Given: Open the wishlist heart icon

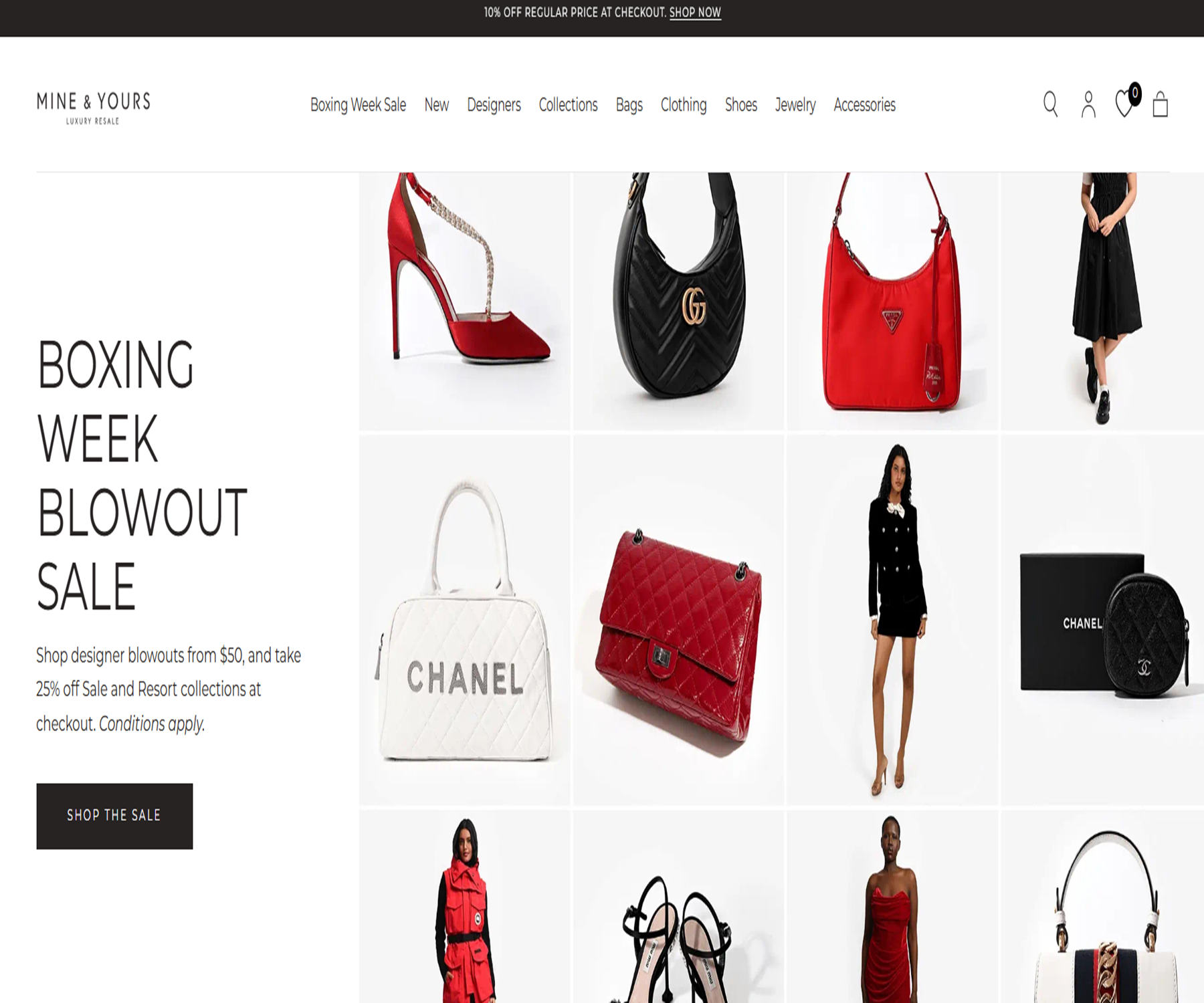Looking at the screenshot, I should pyautogui.click(x=1127, y=102).
